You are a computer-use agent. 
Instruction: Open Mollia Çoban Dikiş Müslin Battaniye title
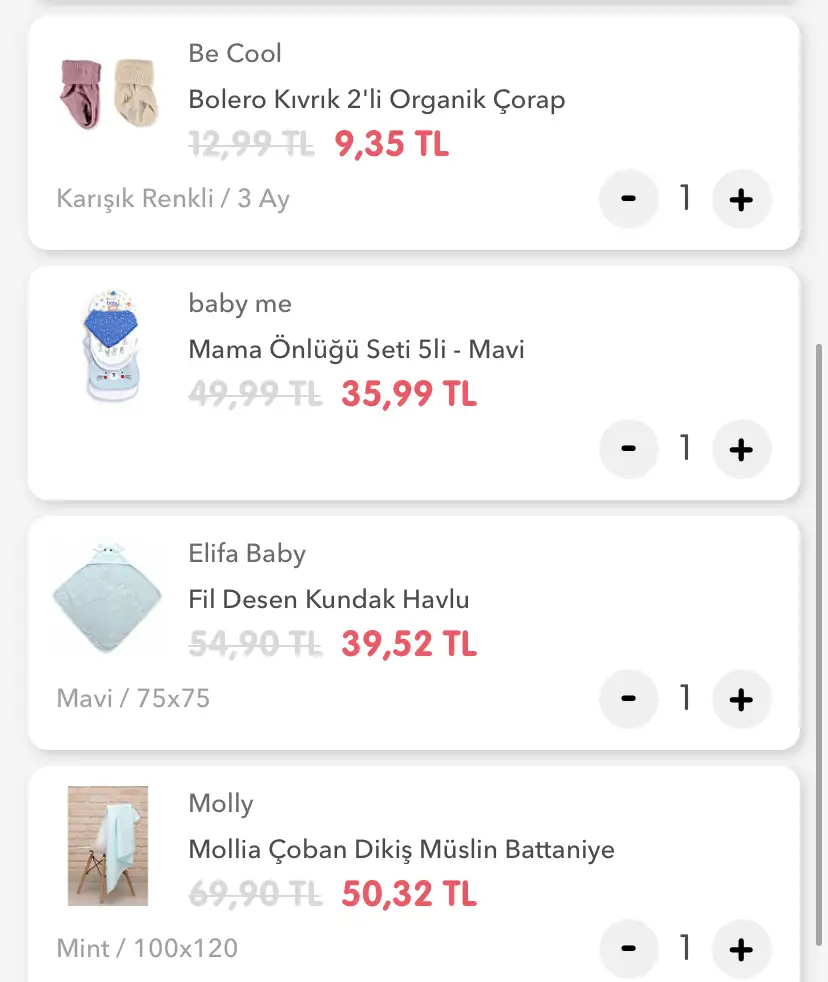tap(401, 850)
